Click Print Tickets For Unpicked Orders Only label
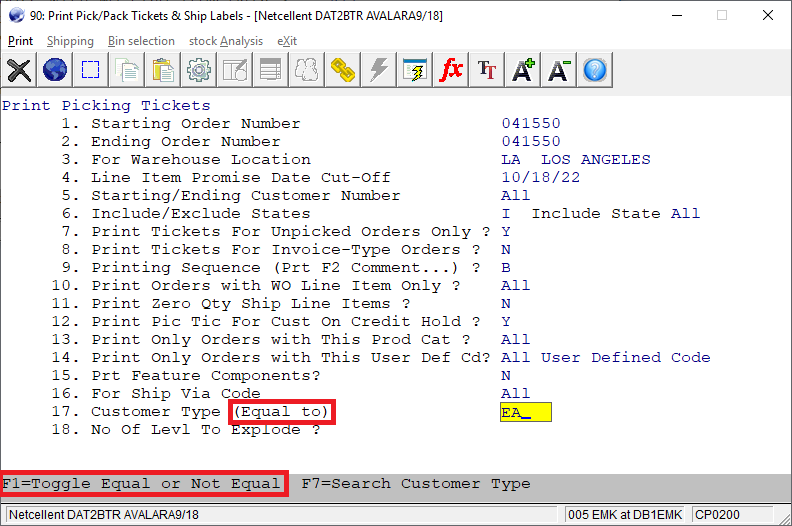The image size is (792, 526). click(290, 232)
